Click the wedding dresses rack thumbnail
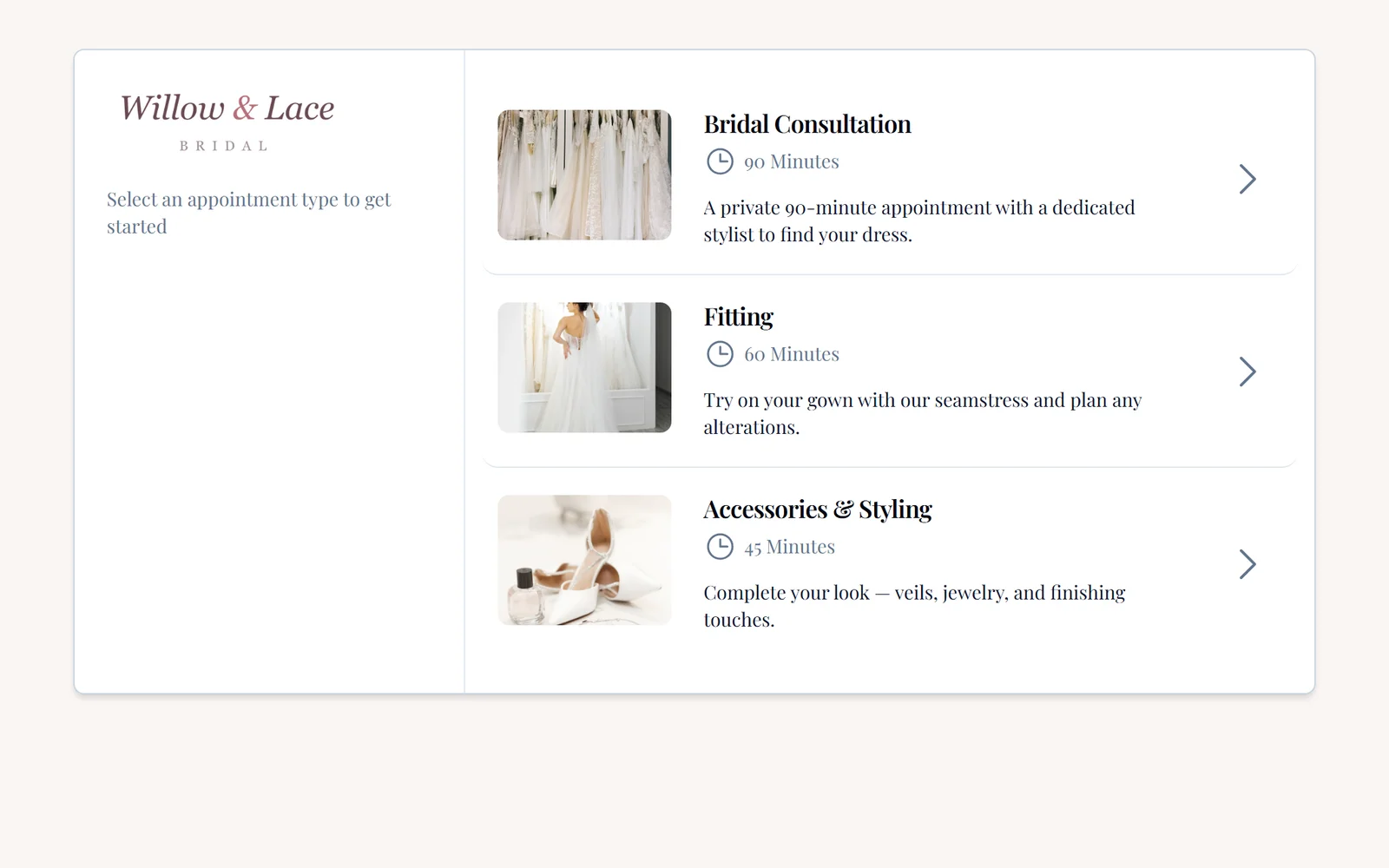 (584, 174)
